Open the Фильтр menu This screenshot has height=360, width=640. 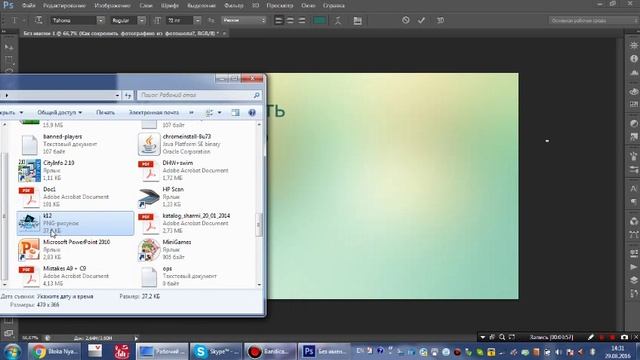pyautogui.click(x=234, y=6)
